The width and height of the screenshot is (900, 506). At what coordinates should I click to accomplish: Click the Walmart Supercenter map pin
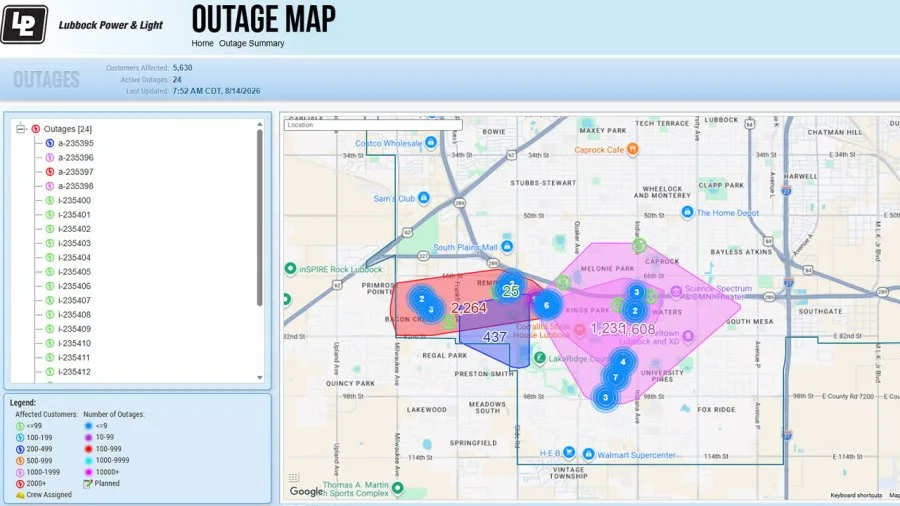588,454
